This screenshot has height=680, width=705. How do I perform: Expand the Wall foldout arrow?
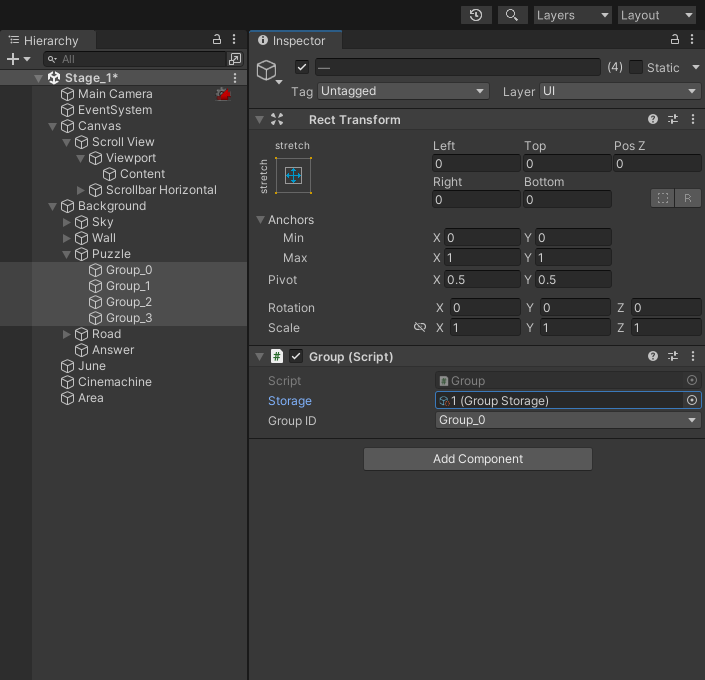[67, 238]
